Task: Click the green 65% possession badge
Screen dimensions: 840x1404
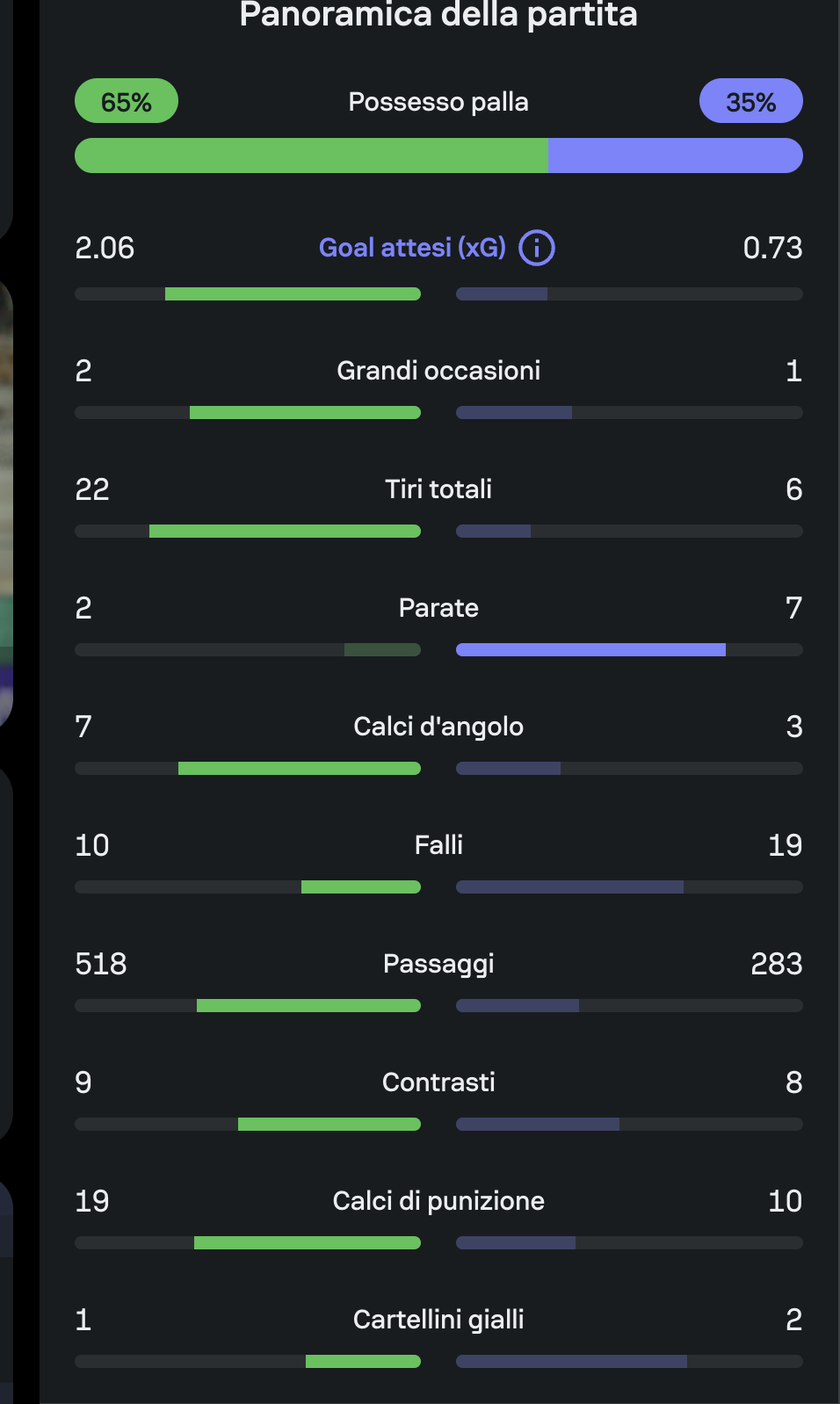Action: [x=127, y=102]
